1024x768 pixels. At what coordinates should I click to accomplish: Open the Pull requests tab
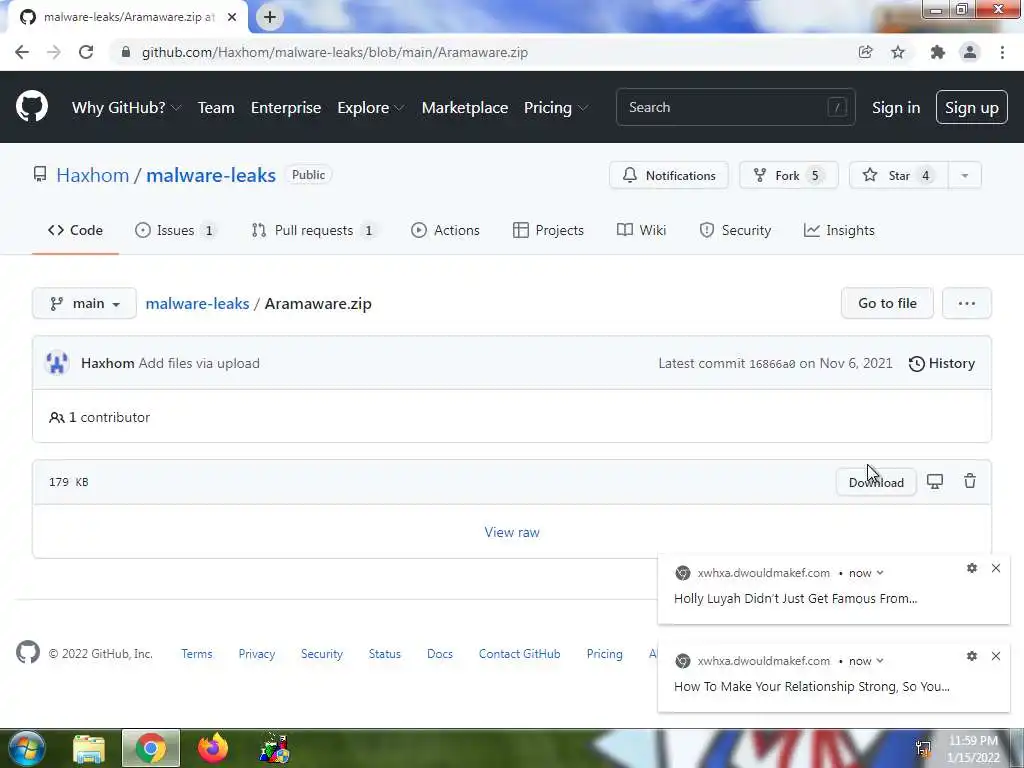(314, 231)
